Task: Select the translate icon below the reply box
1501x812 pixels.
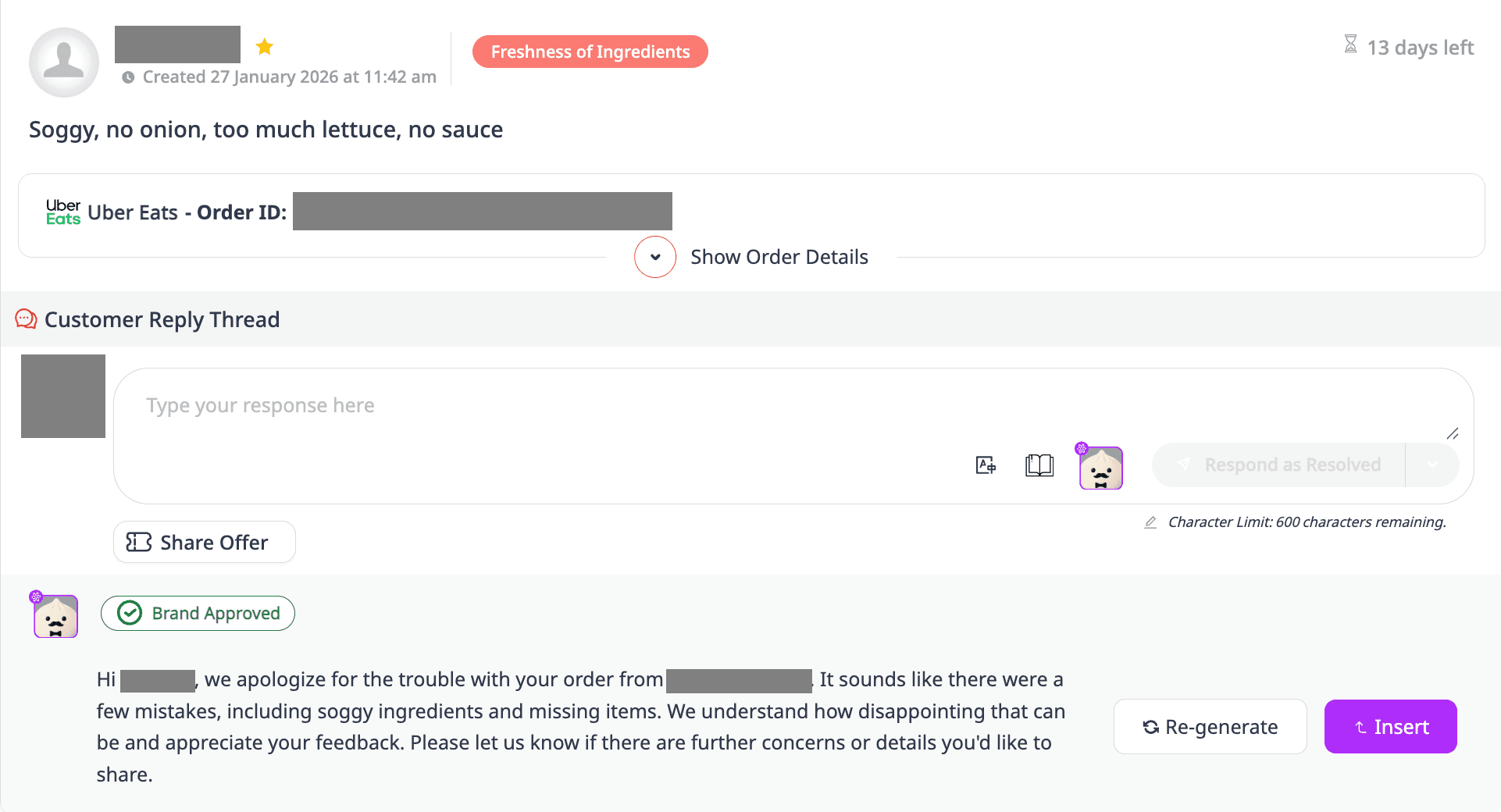Action: pos(985,465)
